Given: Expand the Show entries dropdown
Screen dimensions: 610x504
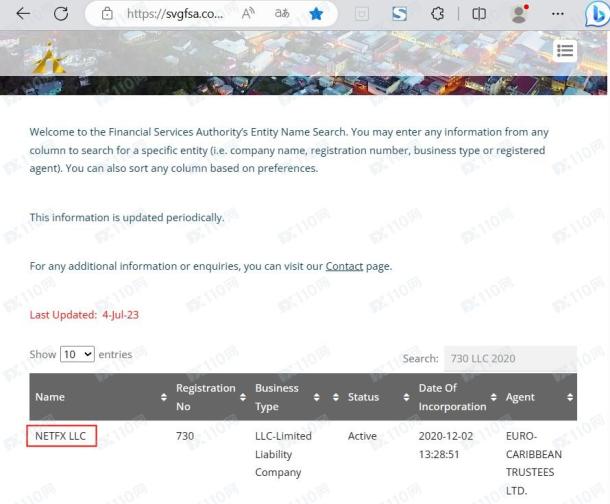Looking at the screenshot, I should click(77, 354).
